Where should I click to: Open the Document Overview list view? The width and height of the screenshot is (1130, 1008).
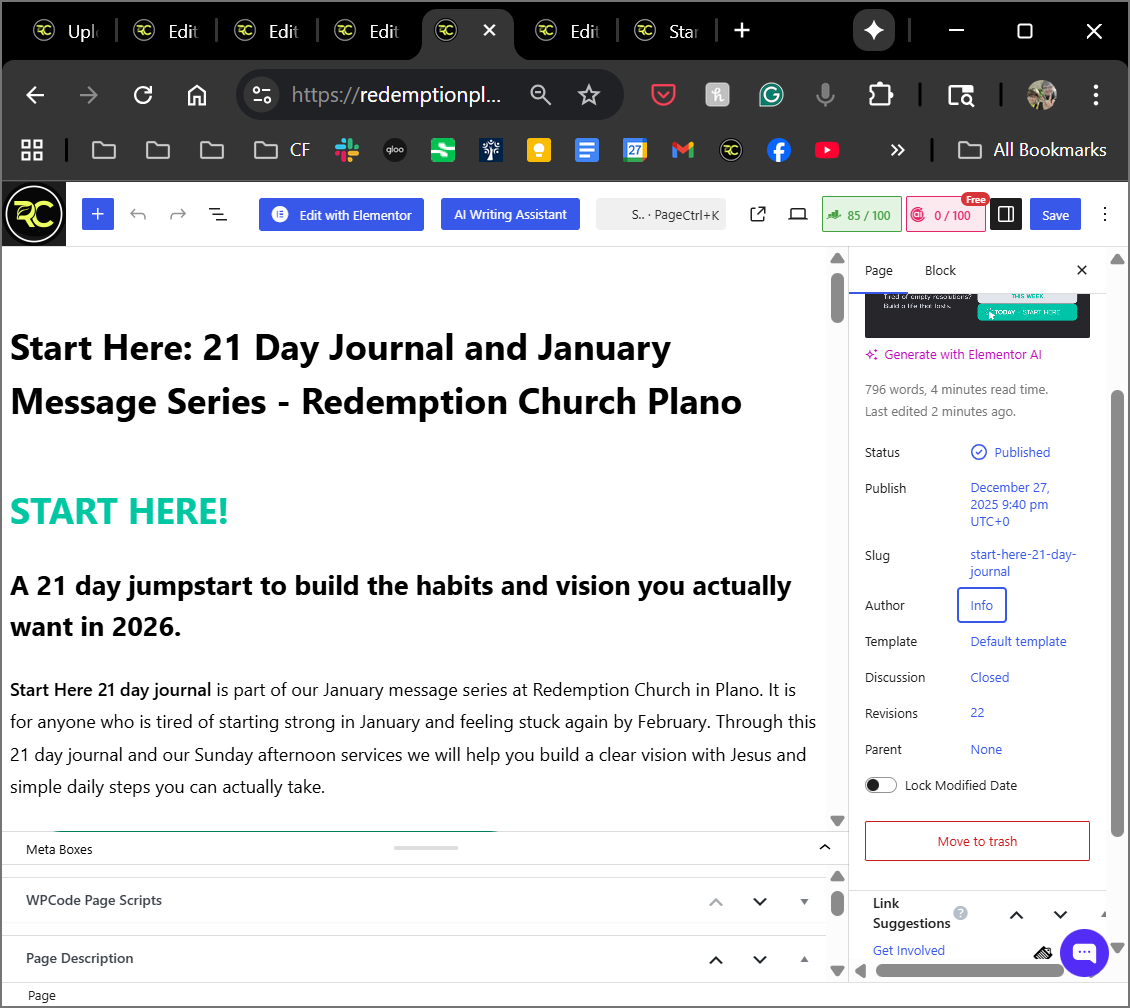217,214
